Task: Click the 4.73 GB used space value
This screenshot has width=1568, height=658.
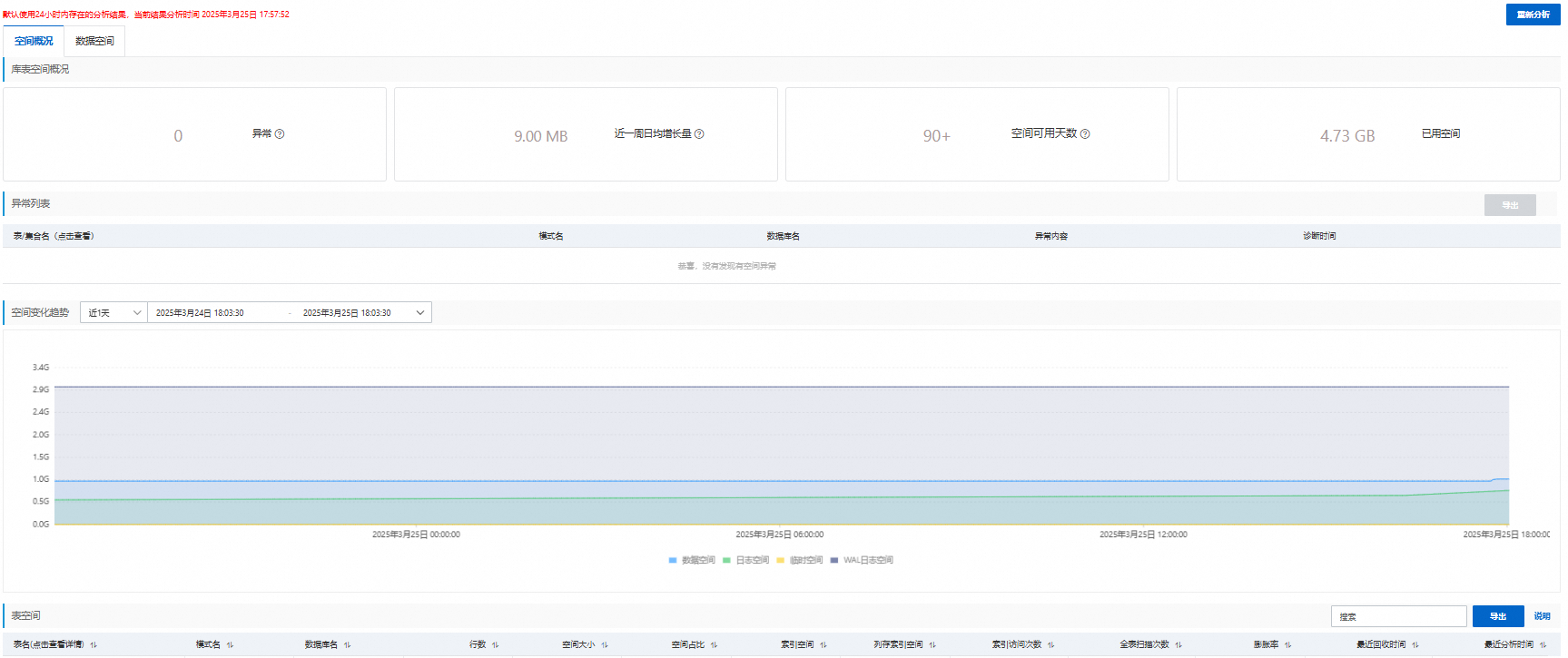Action: (x=1347, y=136)
